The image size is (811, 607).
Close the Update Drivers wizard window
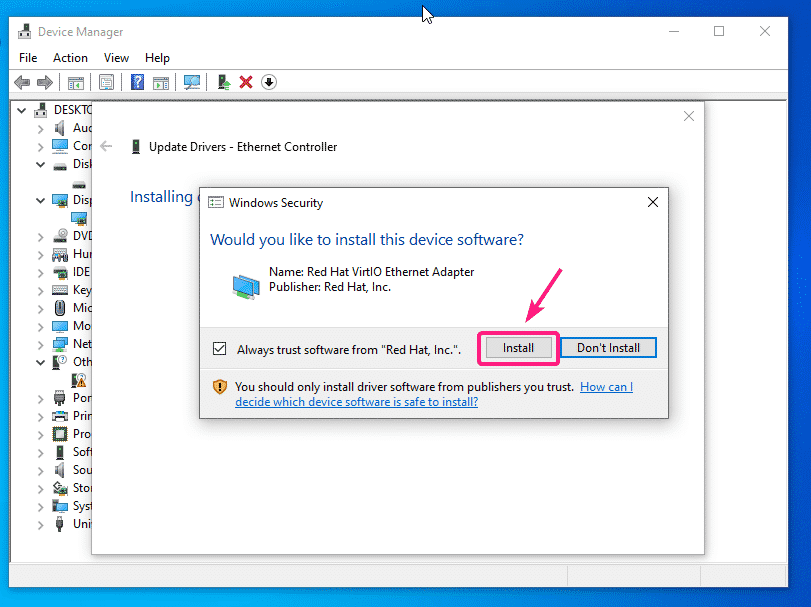point(689,116)
